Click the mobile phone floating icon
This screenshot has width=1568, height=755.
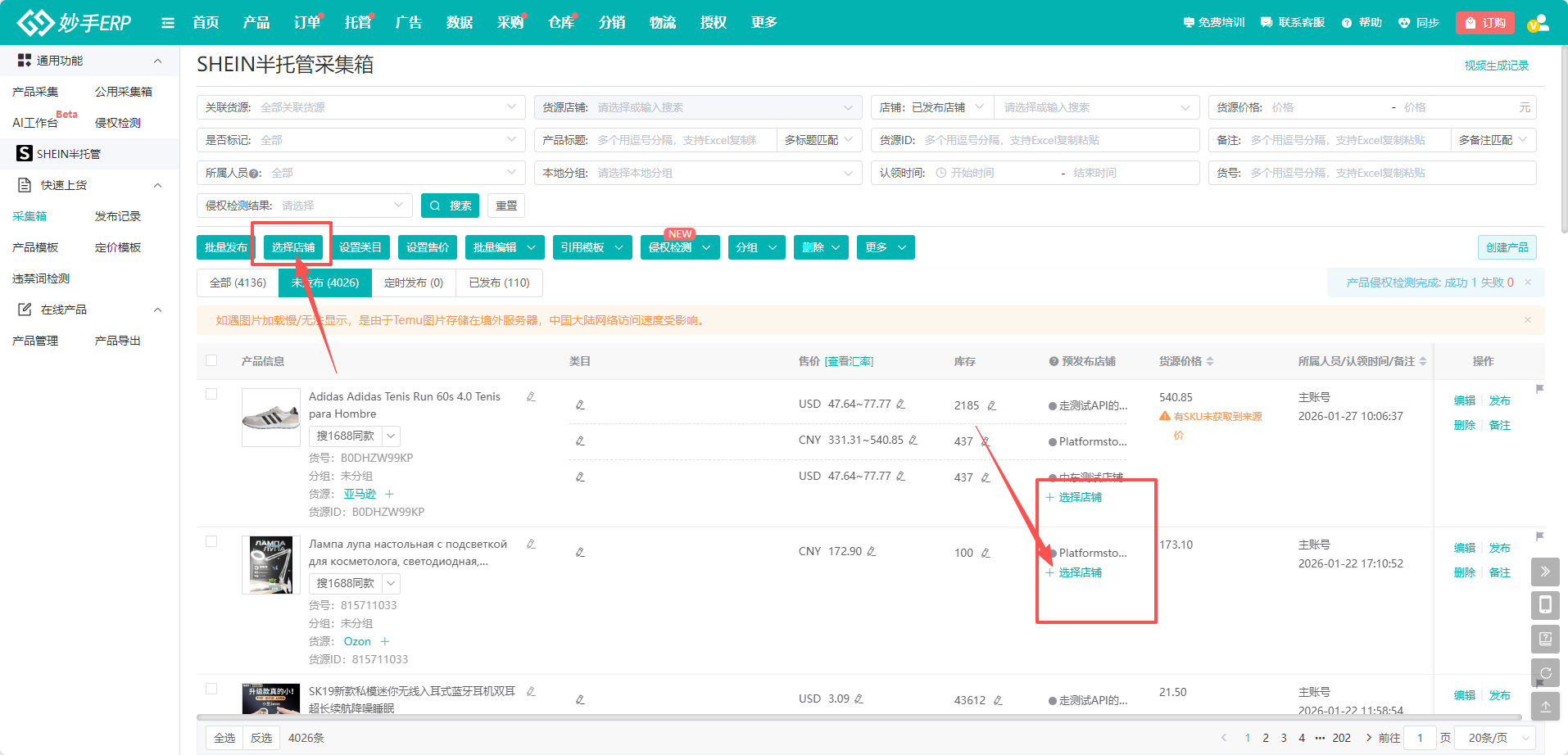pos(1545,605)
